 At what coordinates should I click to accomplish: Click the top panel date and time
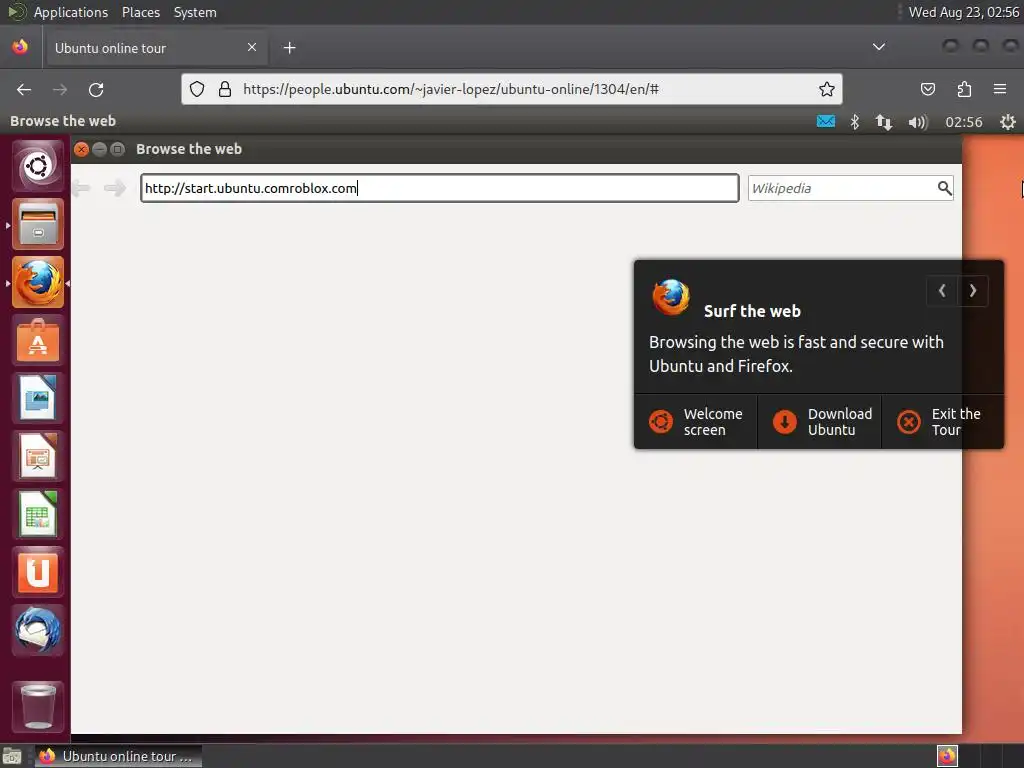pos(963,12)
